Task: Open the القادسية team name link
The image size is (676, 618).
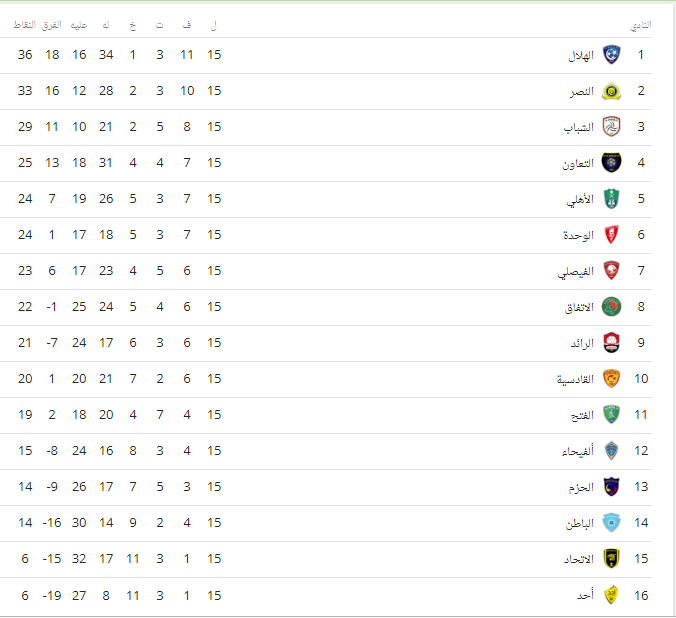Action: tap(575, 379)
